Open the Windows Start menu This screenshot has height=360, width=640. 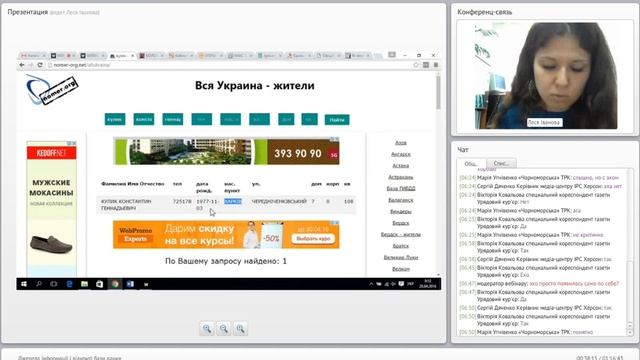pos(24,284)
